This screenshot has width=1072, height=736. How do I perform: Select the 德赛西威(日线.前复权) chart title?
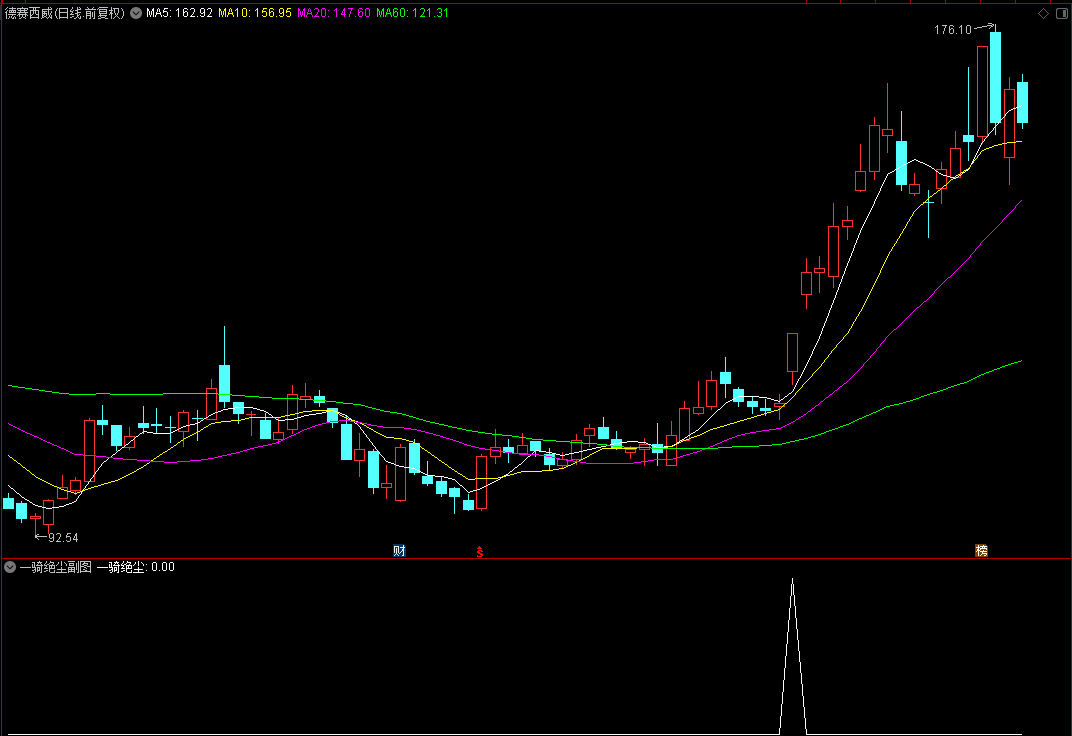pyautogui.click(x=65, y=13)
